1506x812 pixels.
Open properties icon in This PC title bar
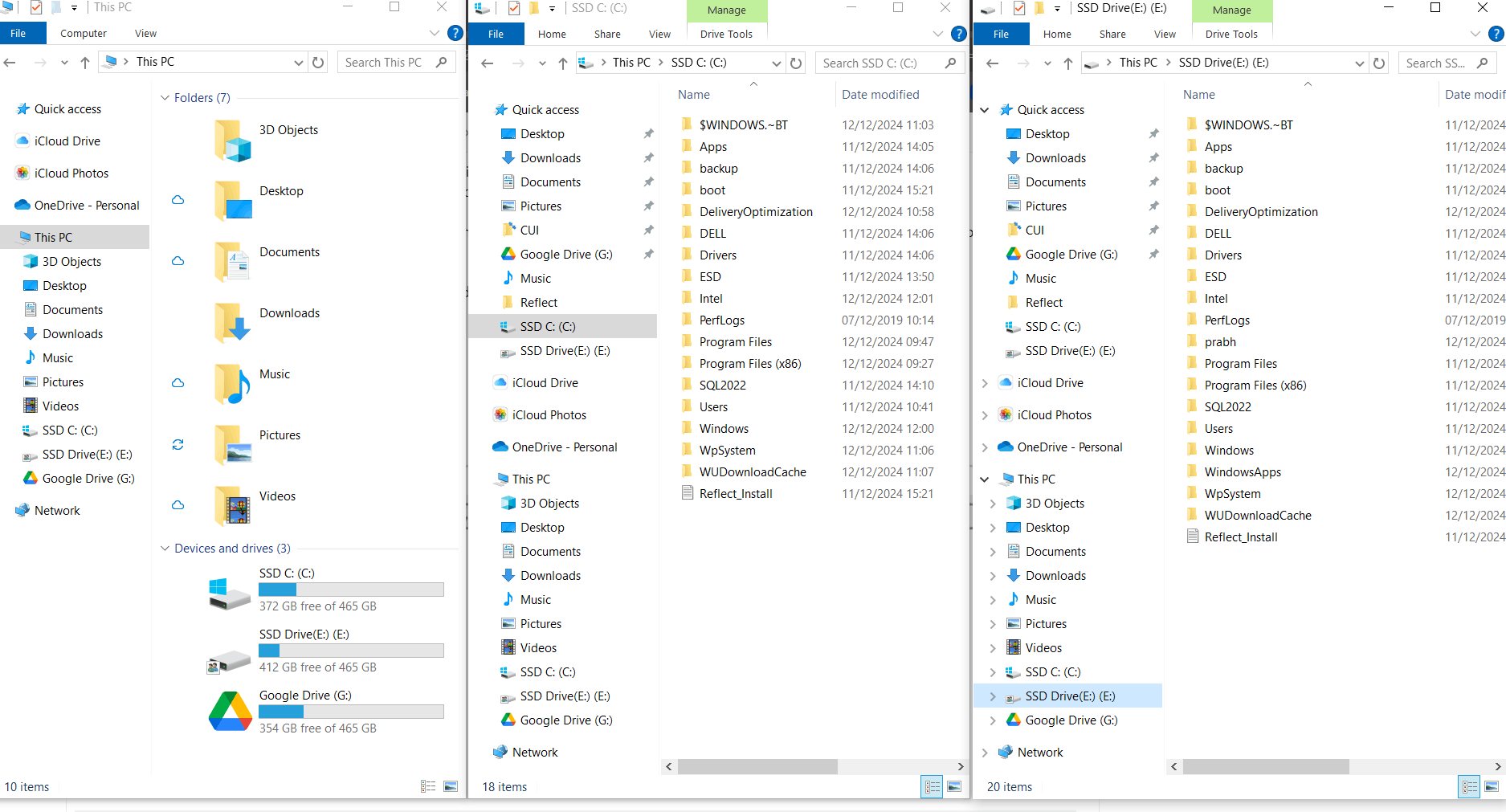(x=35, y=7)
